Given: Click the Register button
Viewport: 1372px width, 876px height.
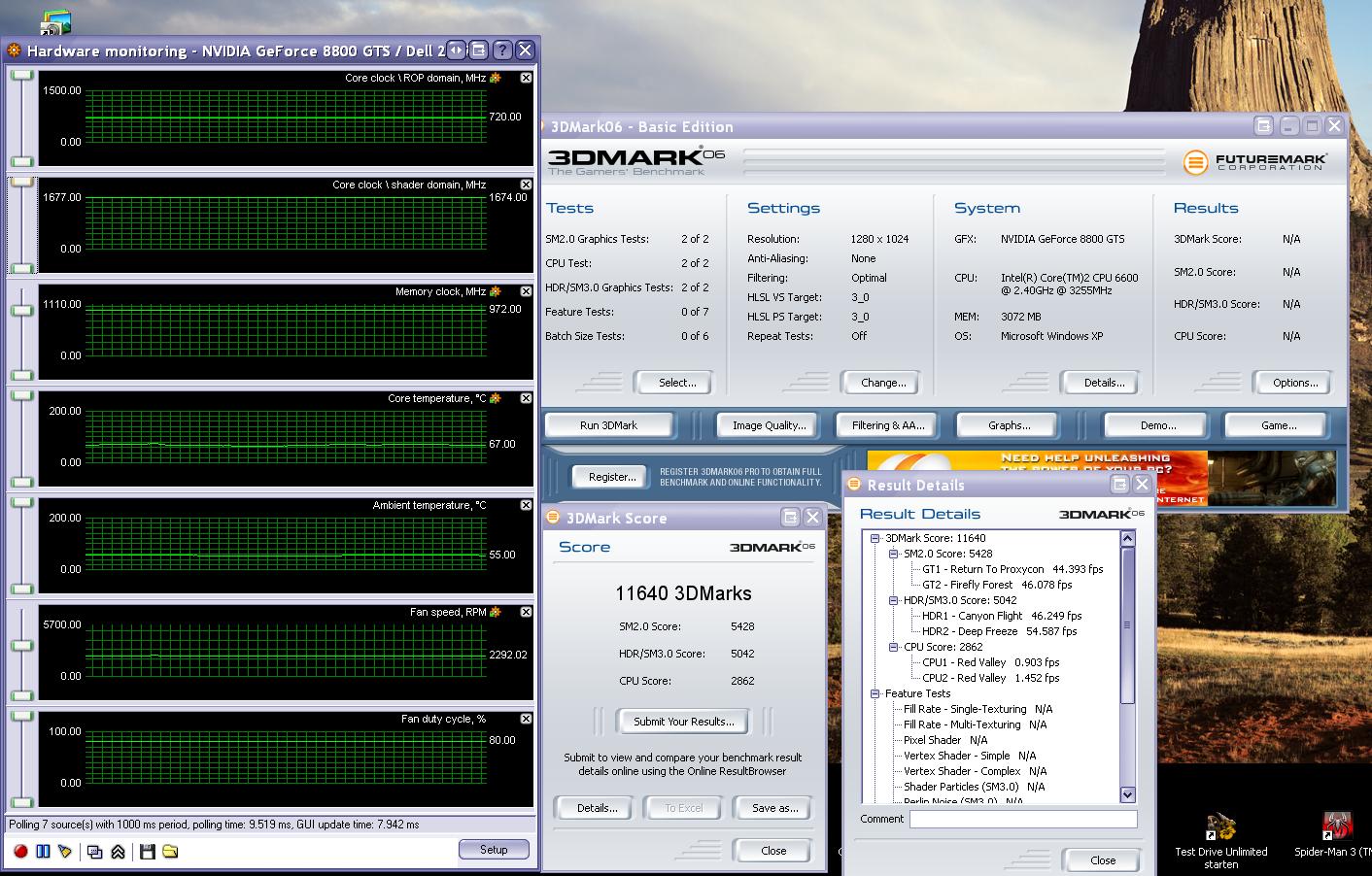Looking at the screenshot, I should [612, 477].
